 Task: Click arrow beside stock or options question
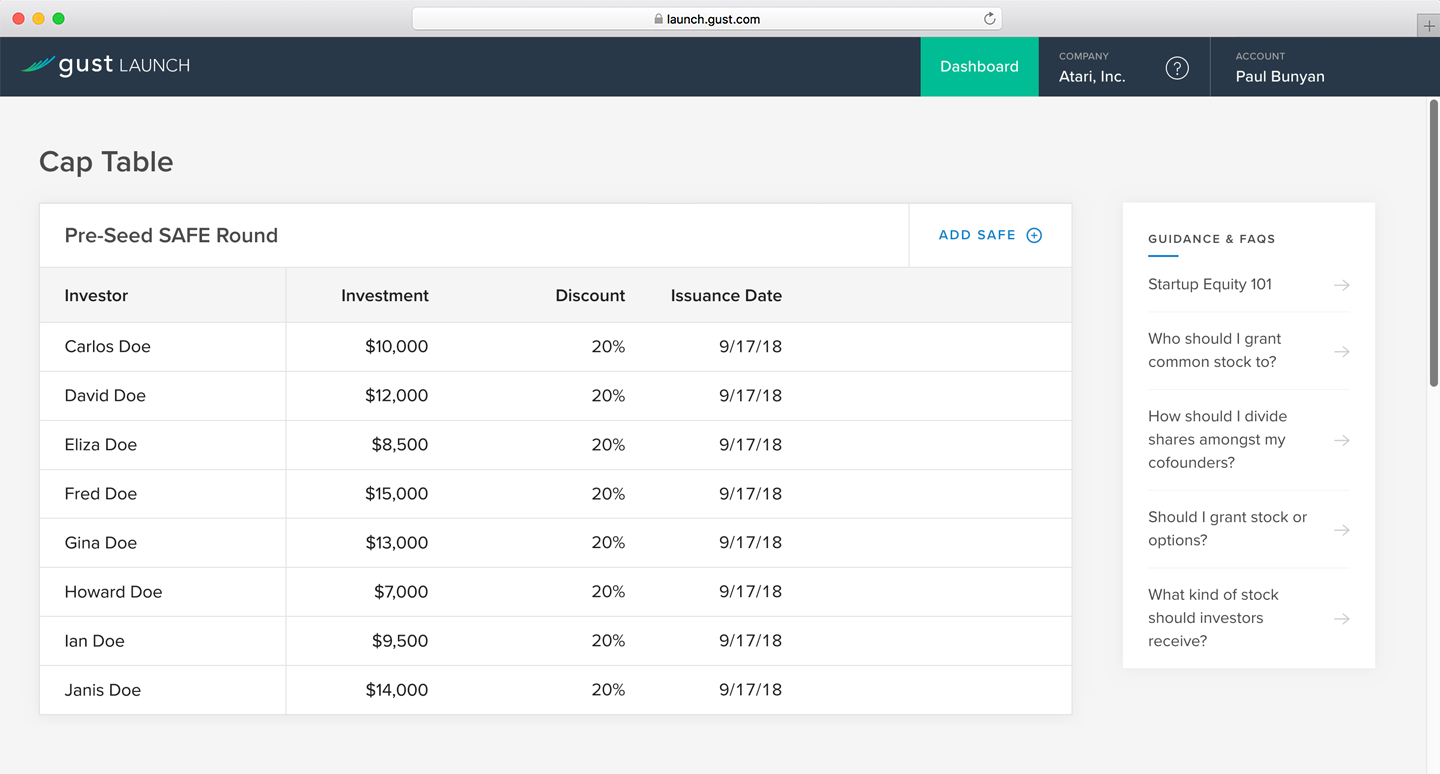[x=1341, y=529]
